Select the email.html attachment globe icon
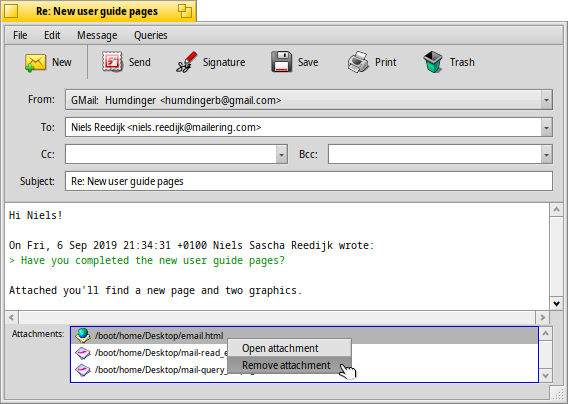The image size is (568, 404). point(83,336)
